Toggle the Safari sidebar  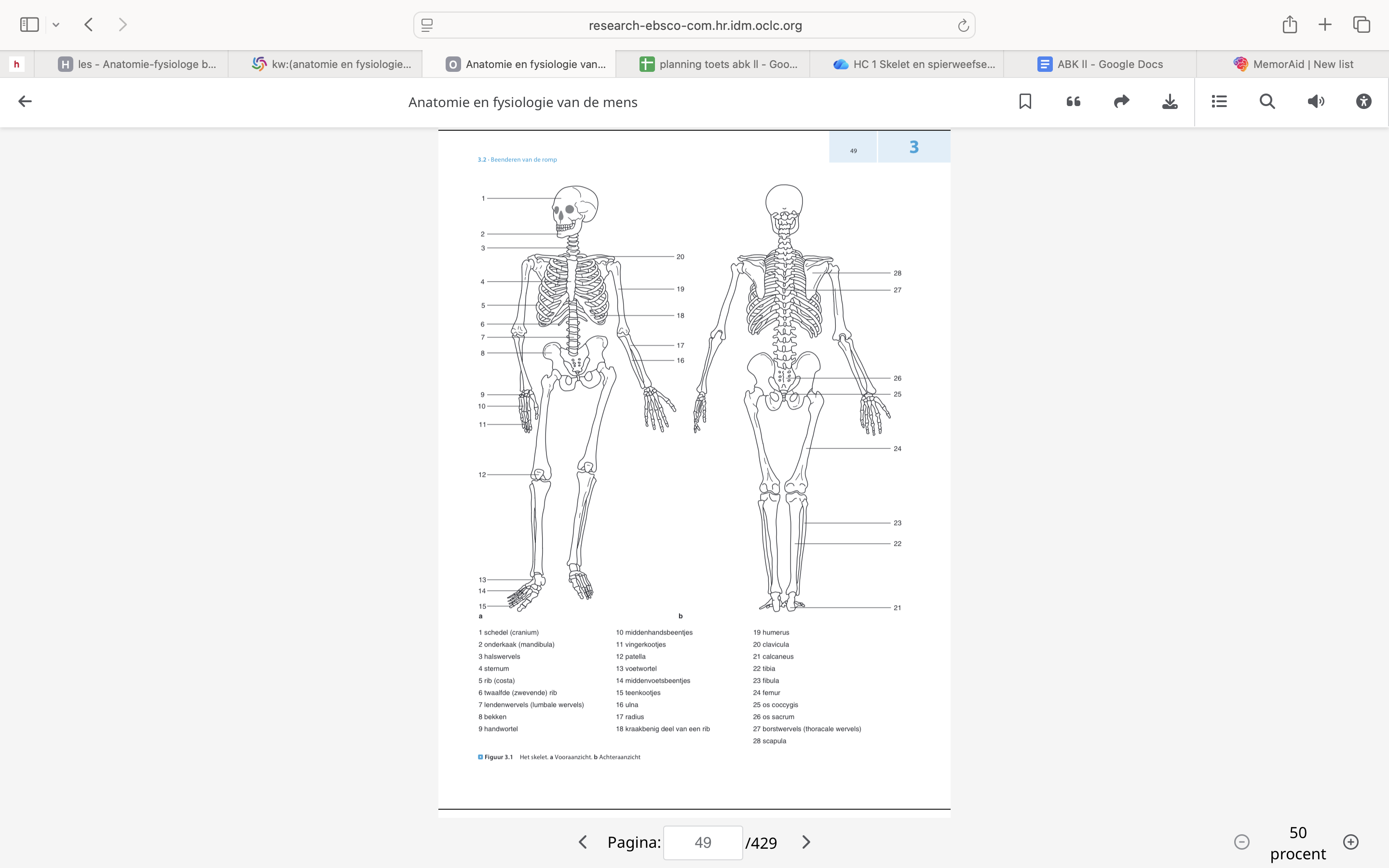point(29,25)
